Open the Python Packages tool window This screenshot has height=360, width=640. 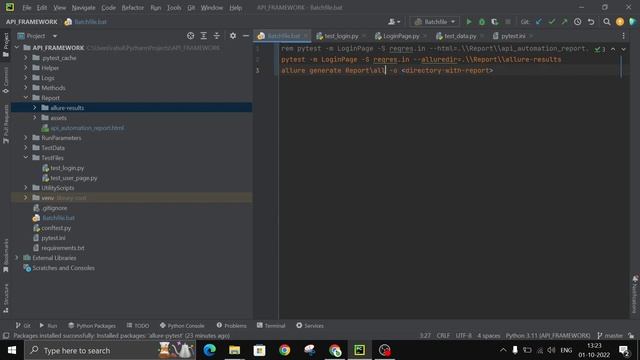(92, 325)
